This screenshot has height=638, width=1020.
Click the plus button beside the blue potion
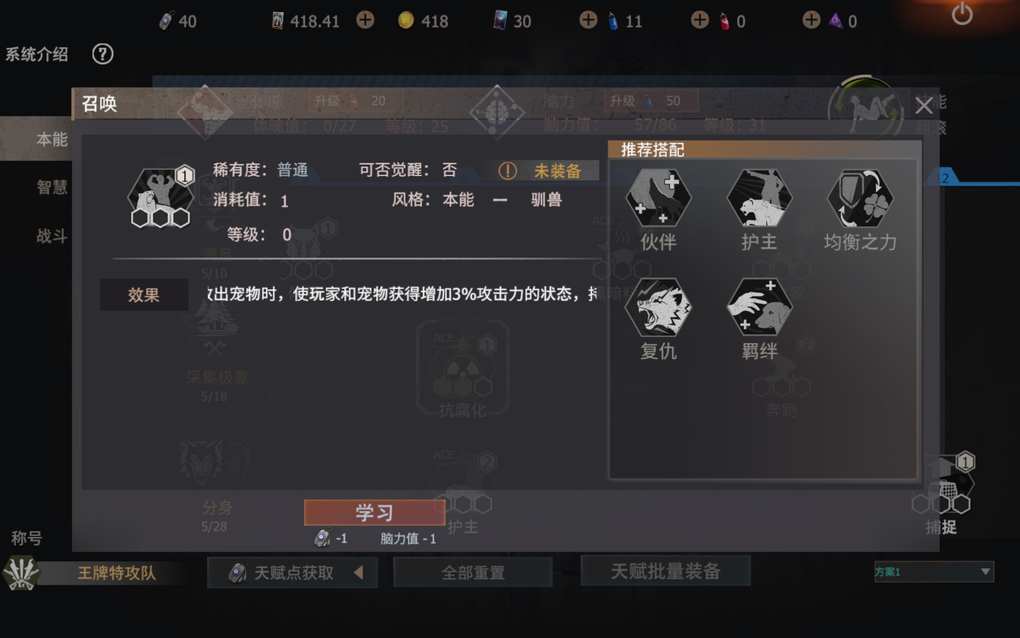588,20
